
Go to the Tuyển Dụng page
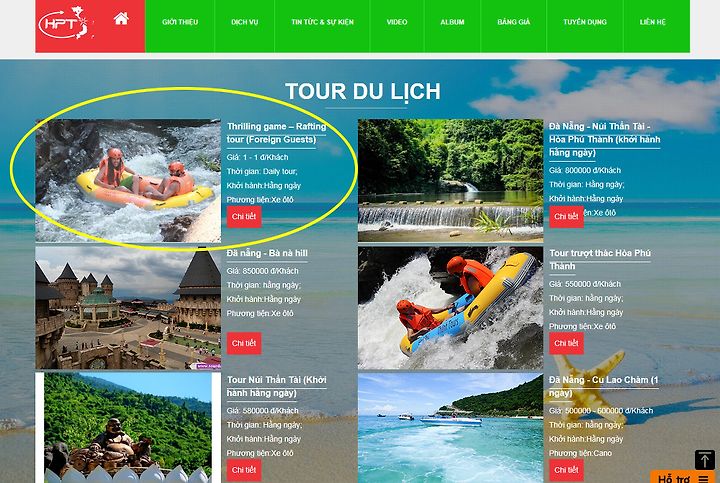585,22
